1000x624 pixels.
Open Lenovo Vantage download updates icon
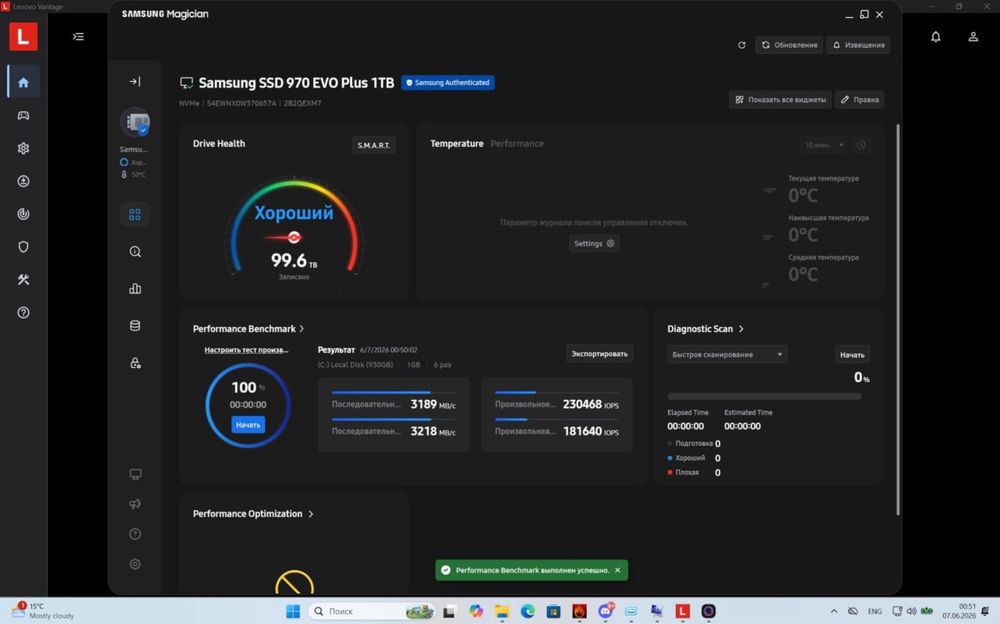(x=24, y=181)
